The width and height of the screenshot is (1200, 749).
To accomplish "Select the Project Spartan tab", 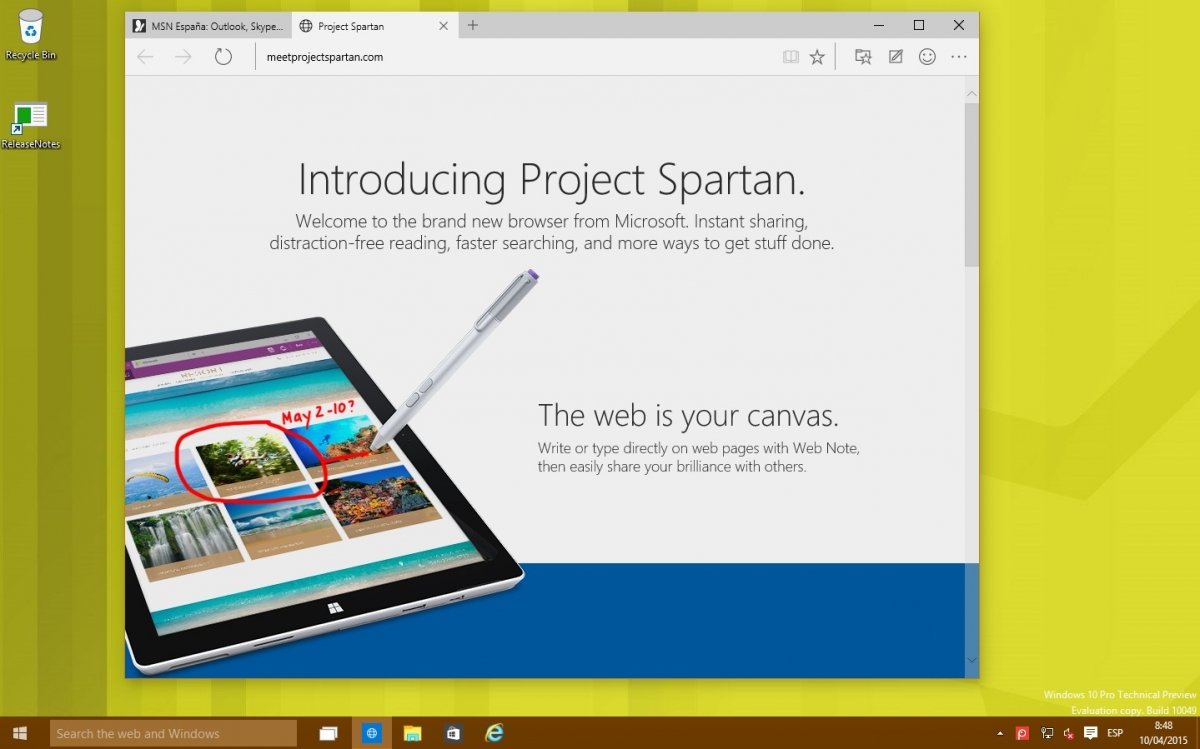I will [x=375, y=26].
